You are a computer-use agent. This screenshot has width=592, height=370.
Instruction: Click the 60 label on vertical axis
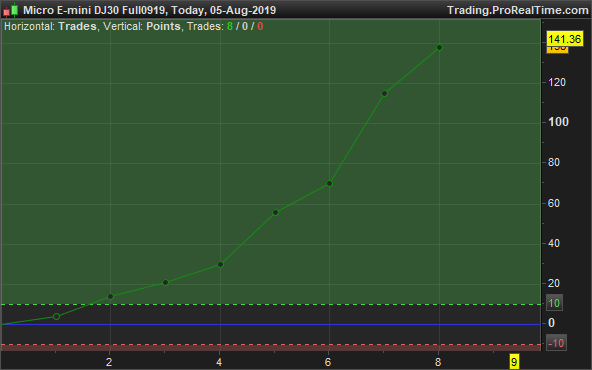[554, 204]
